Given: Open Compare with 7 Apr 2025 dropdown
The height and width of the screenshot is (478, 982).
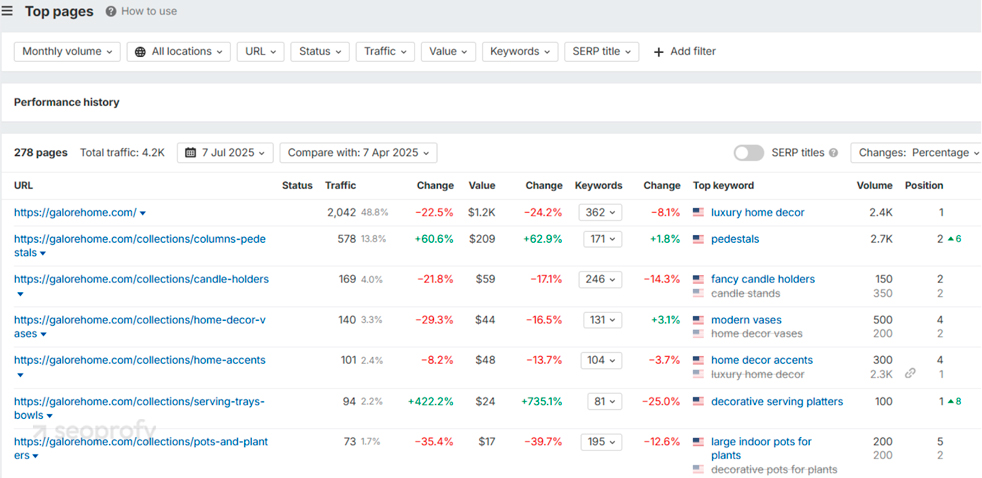Looking at the screenshot, I should click(358, 152).
